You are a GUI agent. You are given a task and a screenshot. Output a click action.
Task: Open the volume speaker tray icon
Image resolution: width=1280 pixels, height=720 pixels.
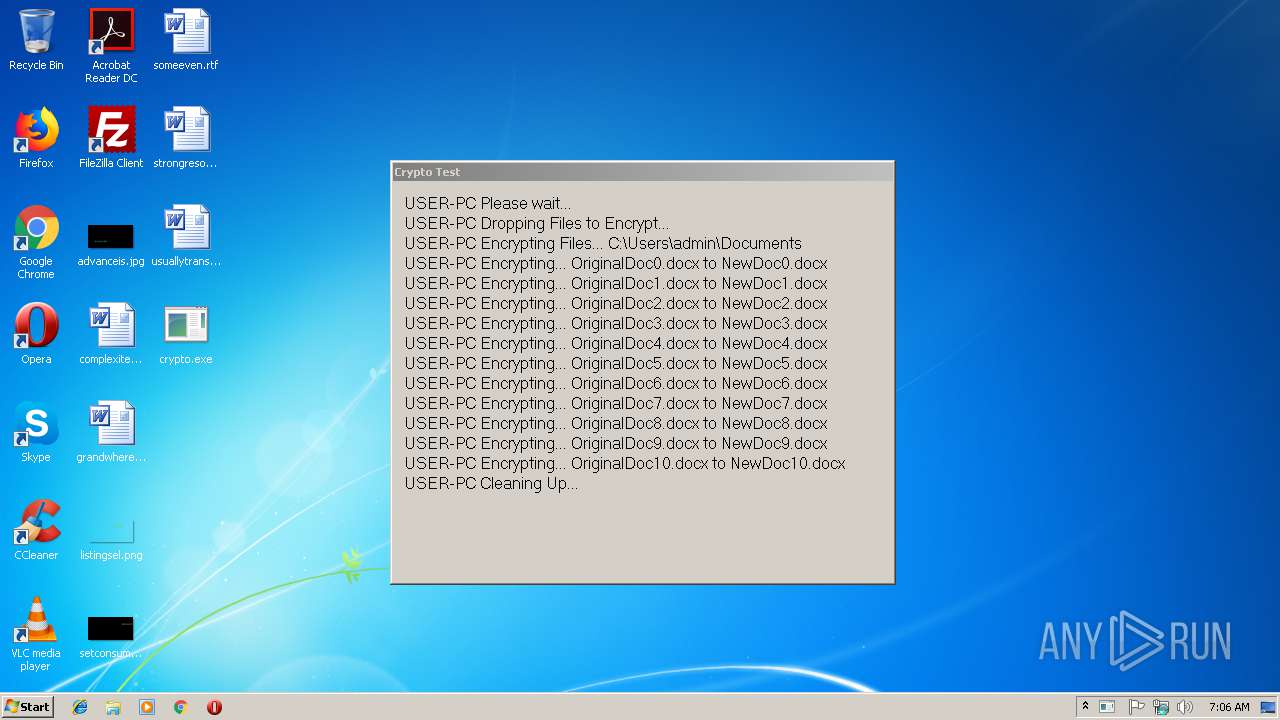pos(1185,707)
